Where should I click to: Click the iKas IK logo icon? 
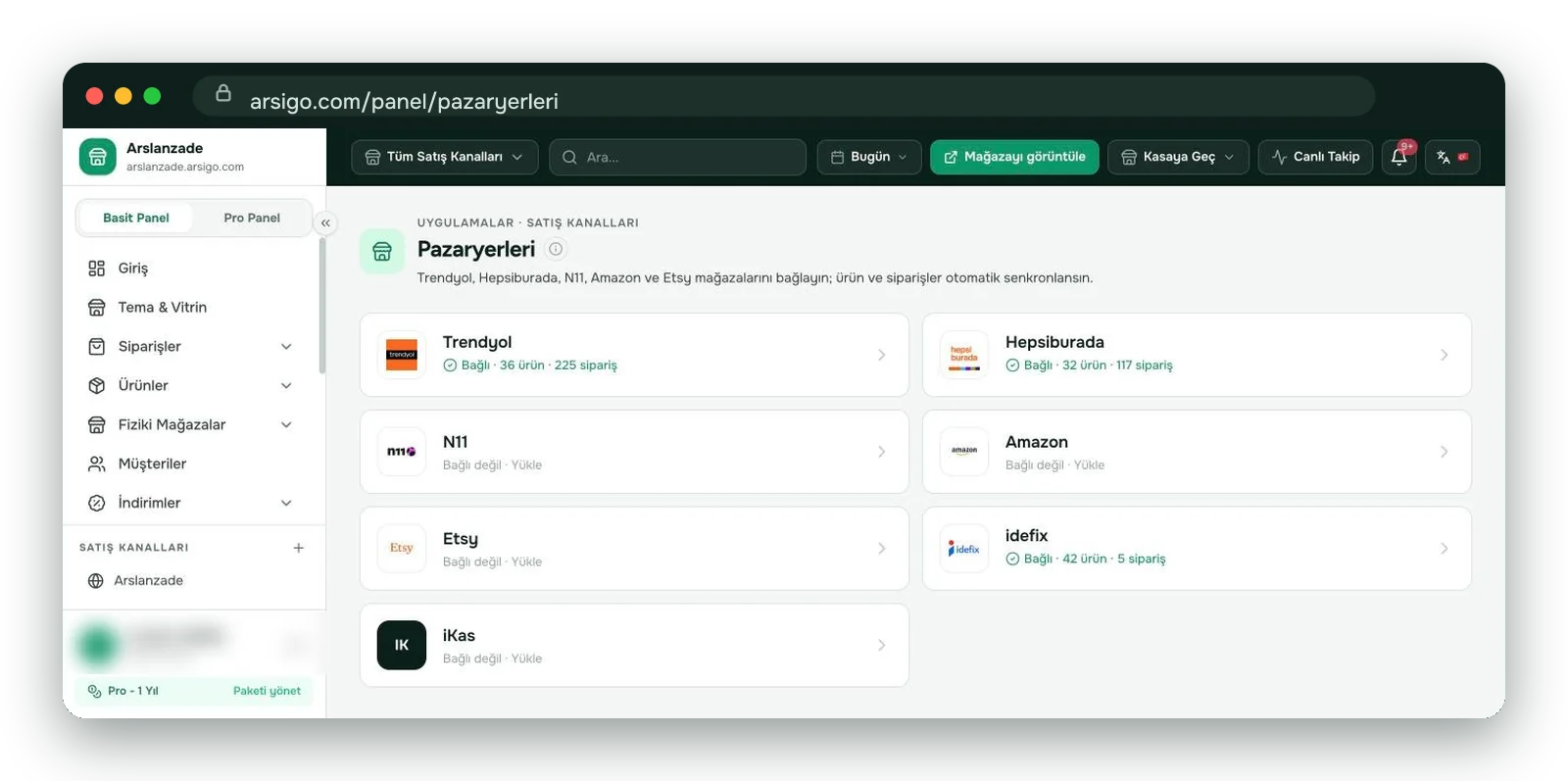tap(402, 645)
